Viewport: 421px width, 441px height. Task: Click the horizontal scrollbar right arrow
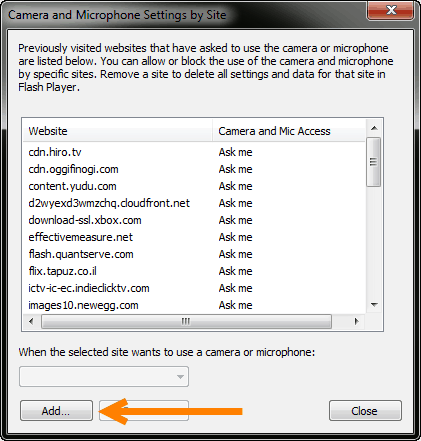coord(356,322)
